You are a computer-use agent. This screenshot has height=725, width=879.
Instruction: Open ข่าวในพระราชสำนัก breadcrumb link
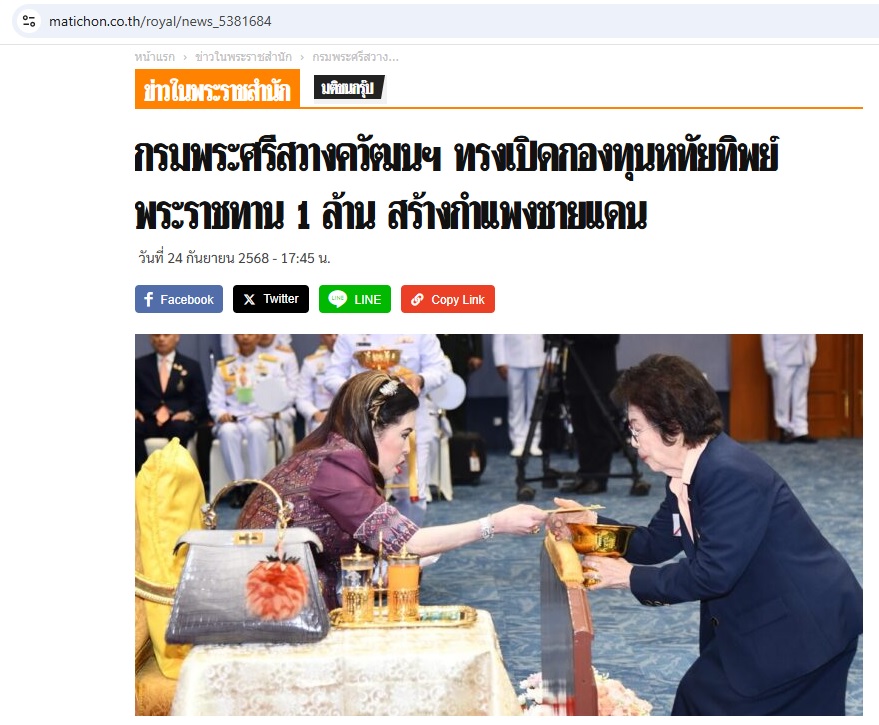click(243, 57)
